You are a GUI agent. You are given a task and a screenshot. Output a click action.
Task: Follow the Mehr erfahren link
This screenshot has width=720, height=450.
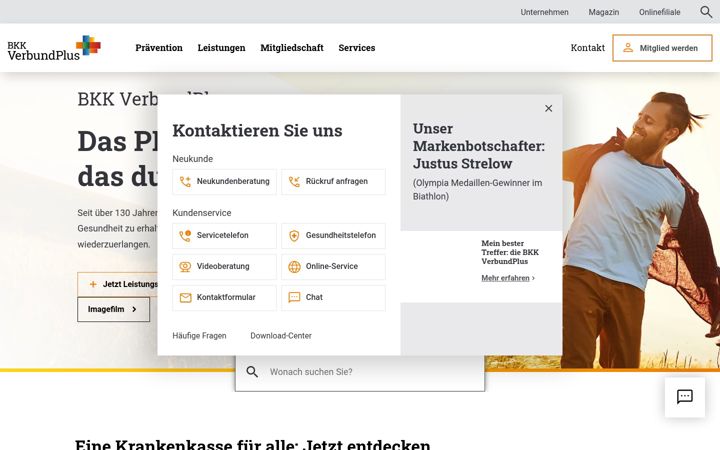click(x=508, y=278)
